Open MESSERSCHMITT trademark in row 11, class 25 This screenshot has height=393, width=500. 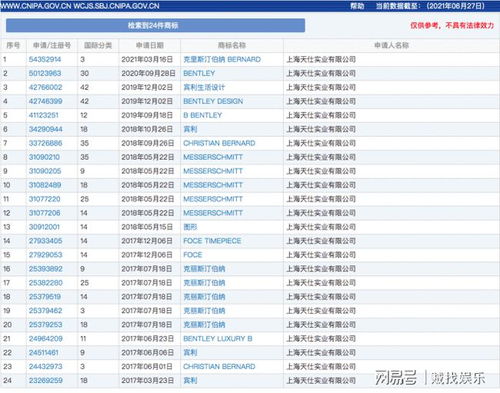tap(213, 199)
